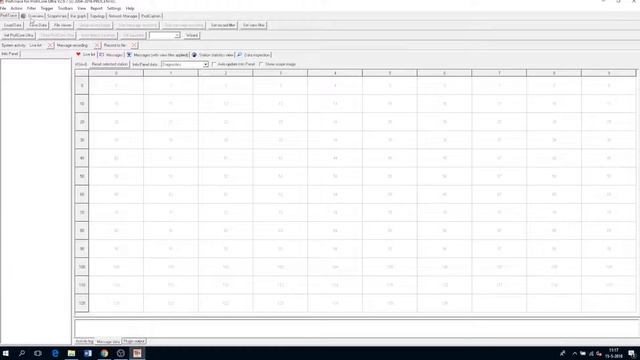The width and height of the screenshot is (640, 360).
Task: Click the Station statistics view icon
Action: [194, 54]
